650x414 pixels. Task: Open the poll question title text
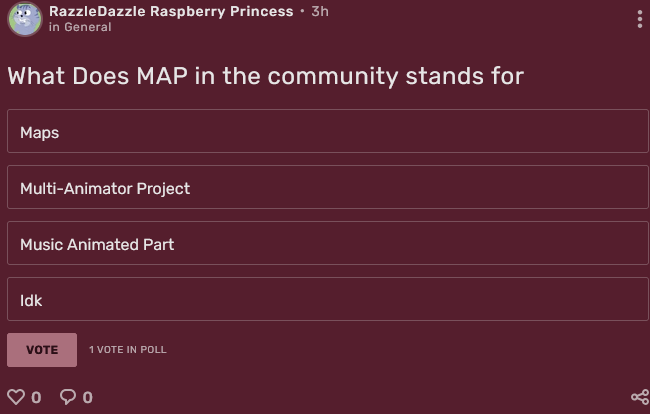265,76
